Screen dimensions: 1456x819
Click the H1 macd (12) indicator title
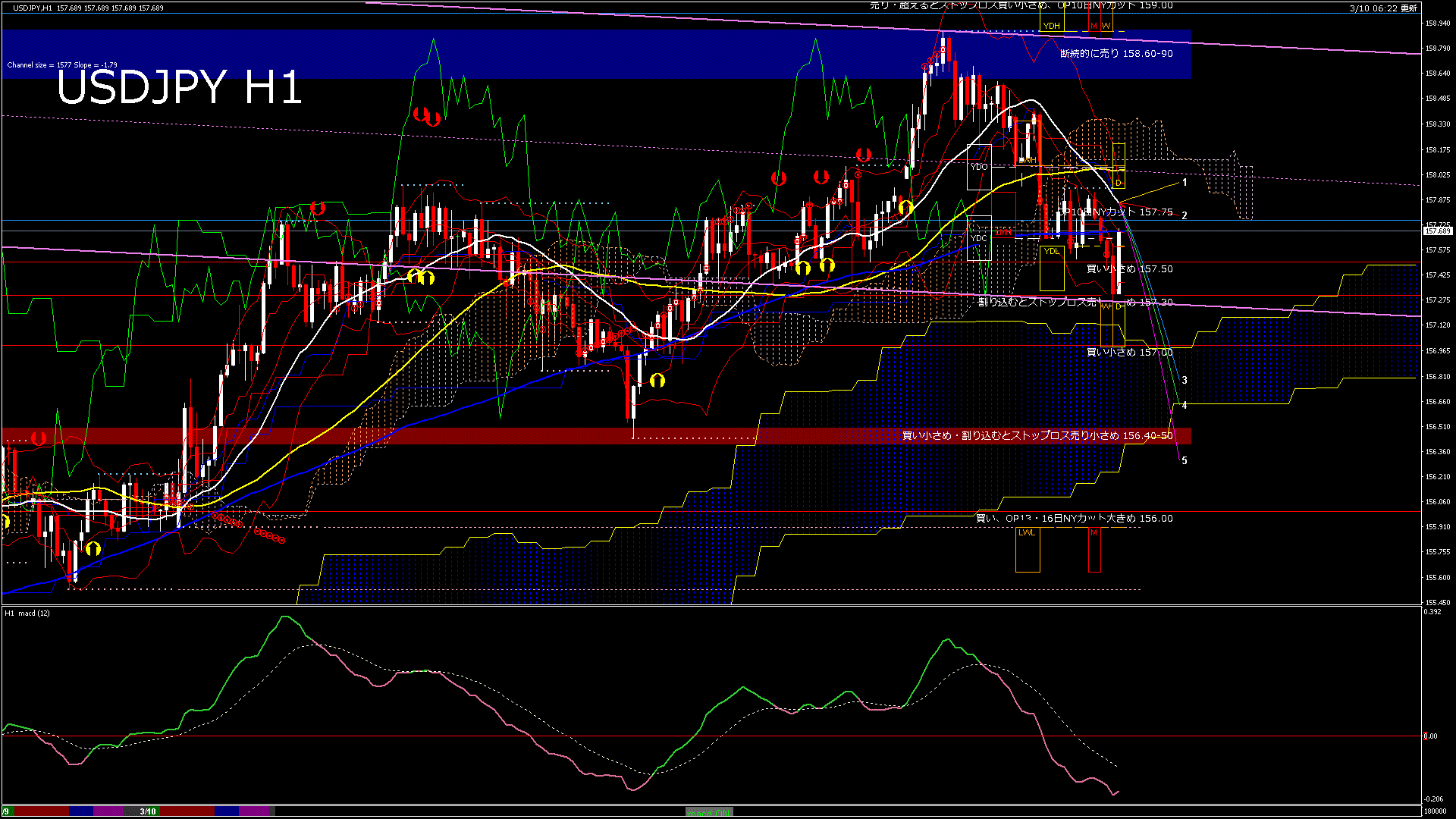tap(27, 613)
